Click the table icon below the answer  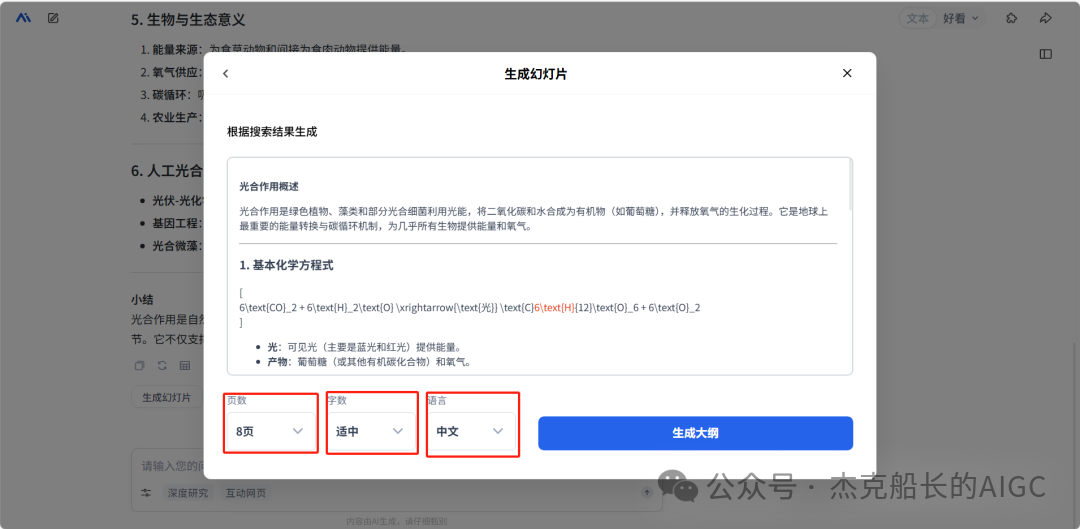(185, 366)
